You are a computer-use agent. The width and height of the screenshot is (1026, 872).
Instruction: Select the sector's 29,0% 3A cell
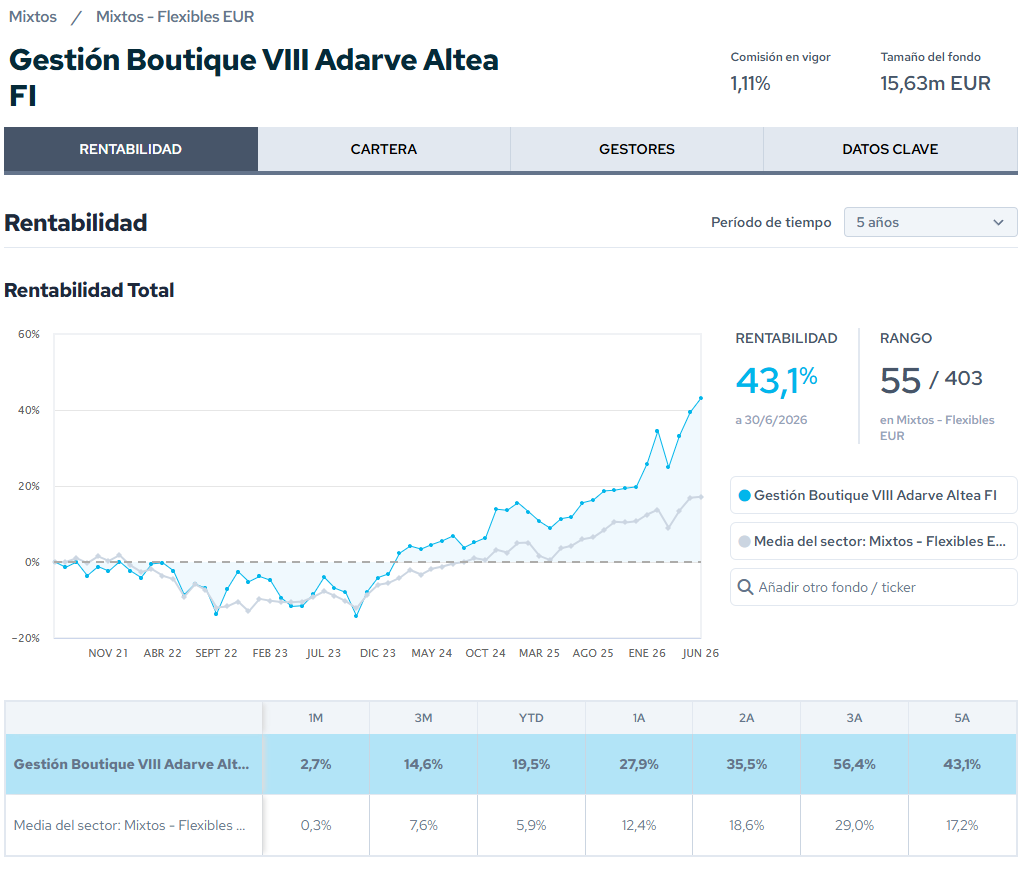pyautogui.click(x=854, y=825)
